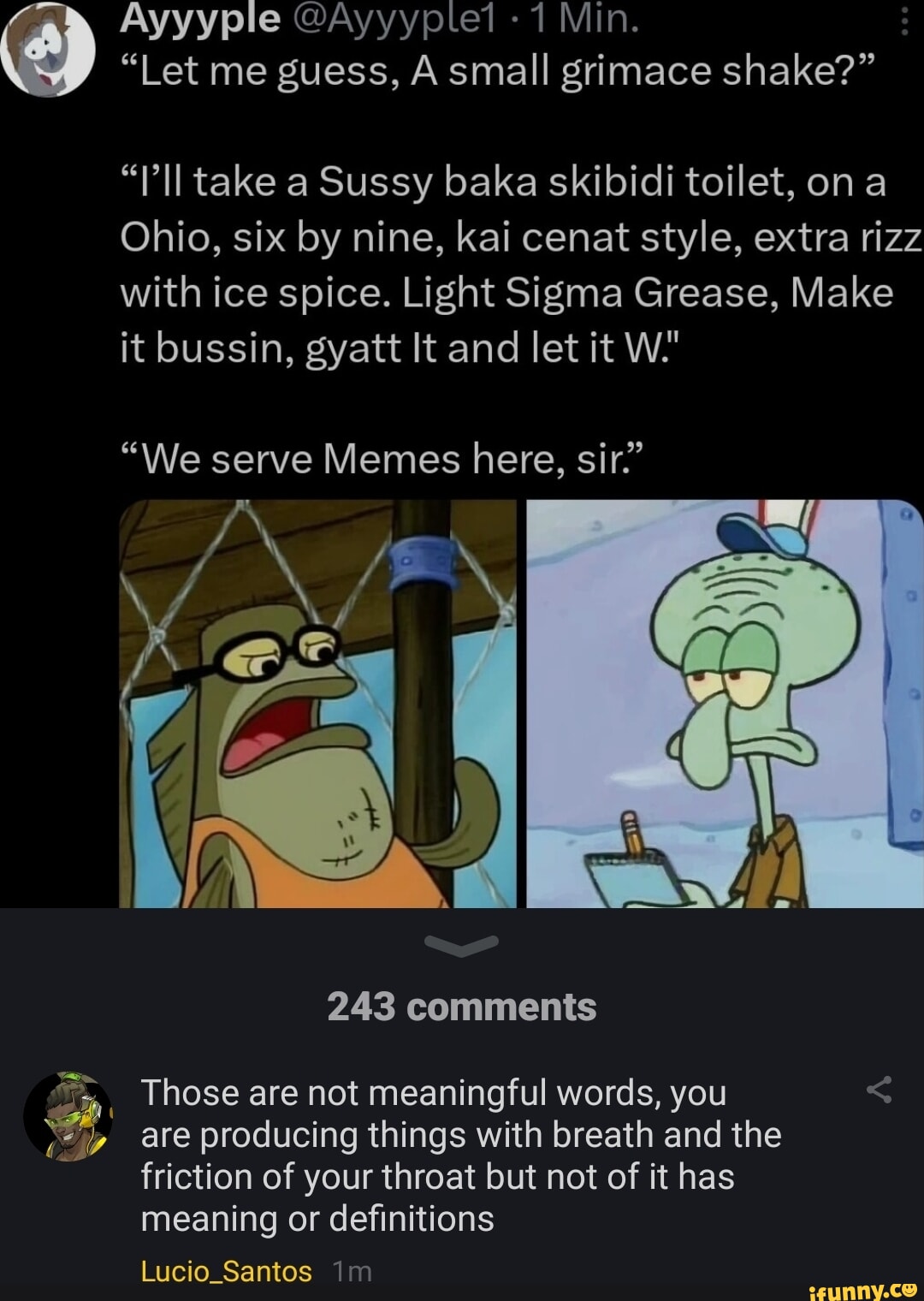Click Squidward's notepad in the right image
This screenshot has height=1301, width=924.
tap(649, 877)
